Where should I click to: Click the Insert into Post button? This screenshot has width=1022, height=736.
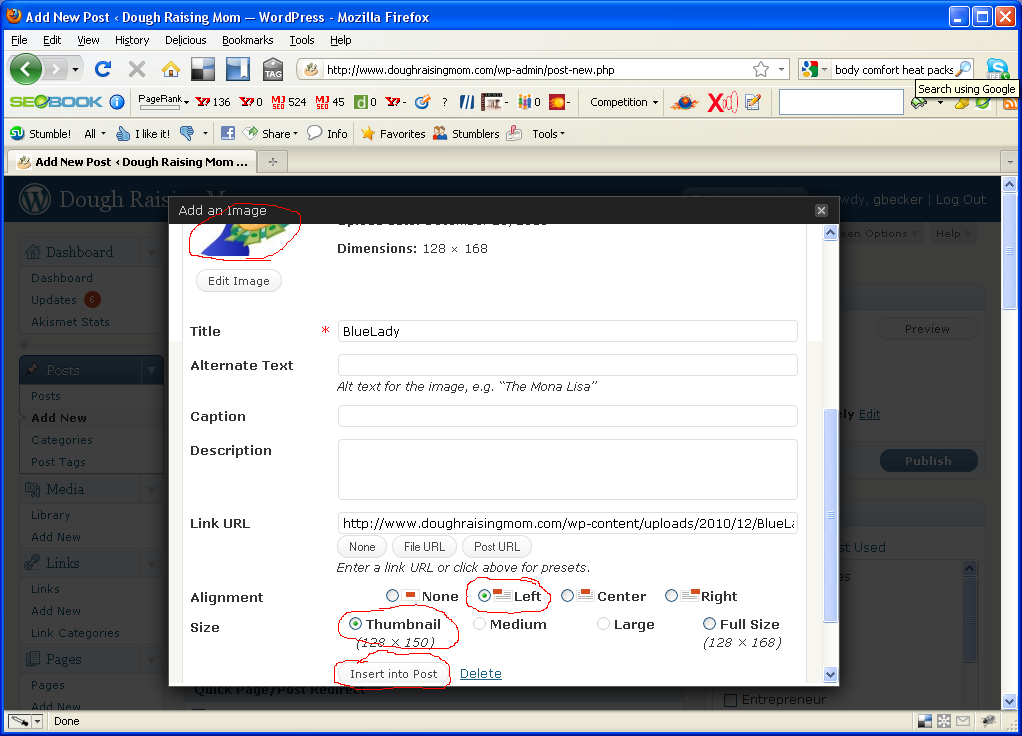coord(394,673)
